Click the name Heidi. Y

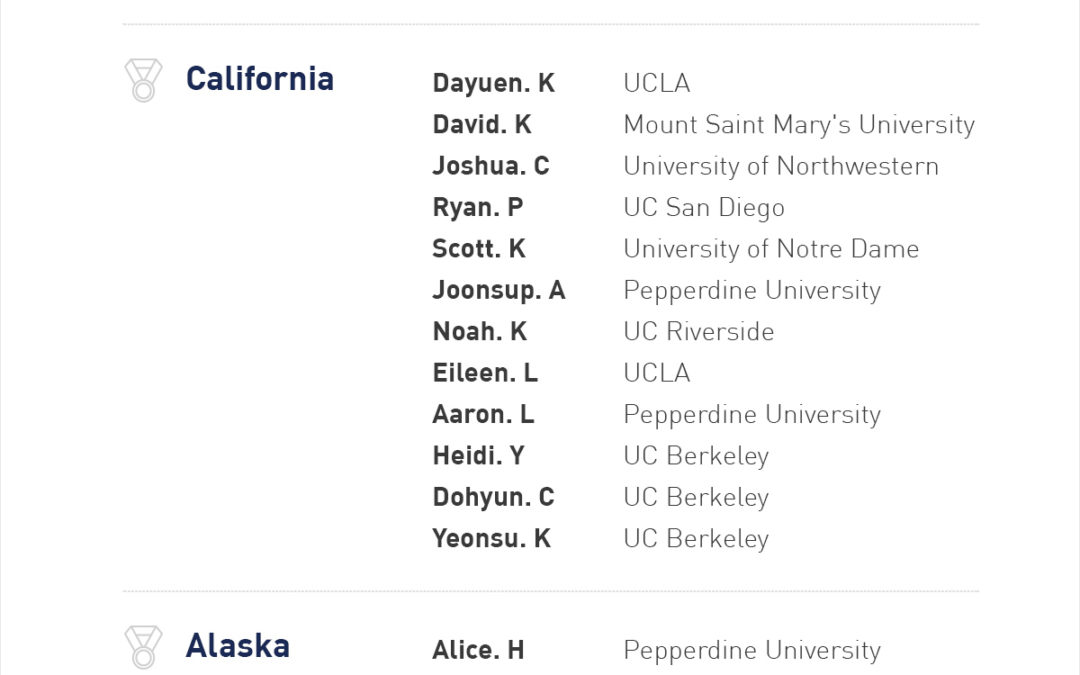click(x=478, y=456)
